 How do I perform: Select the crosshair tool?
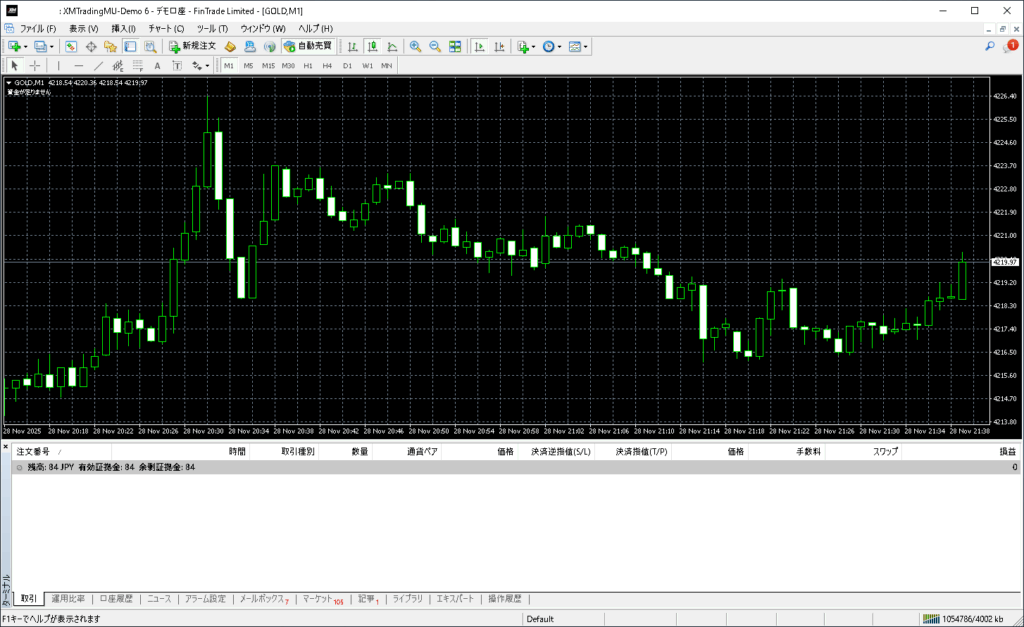click(34, 65)
